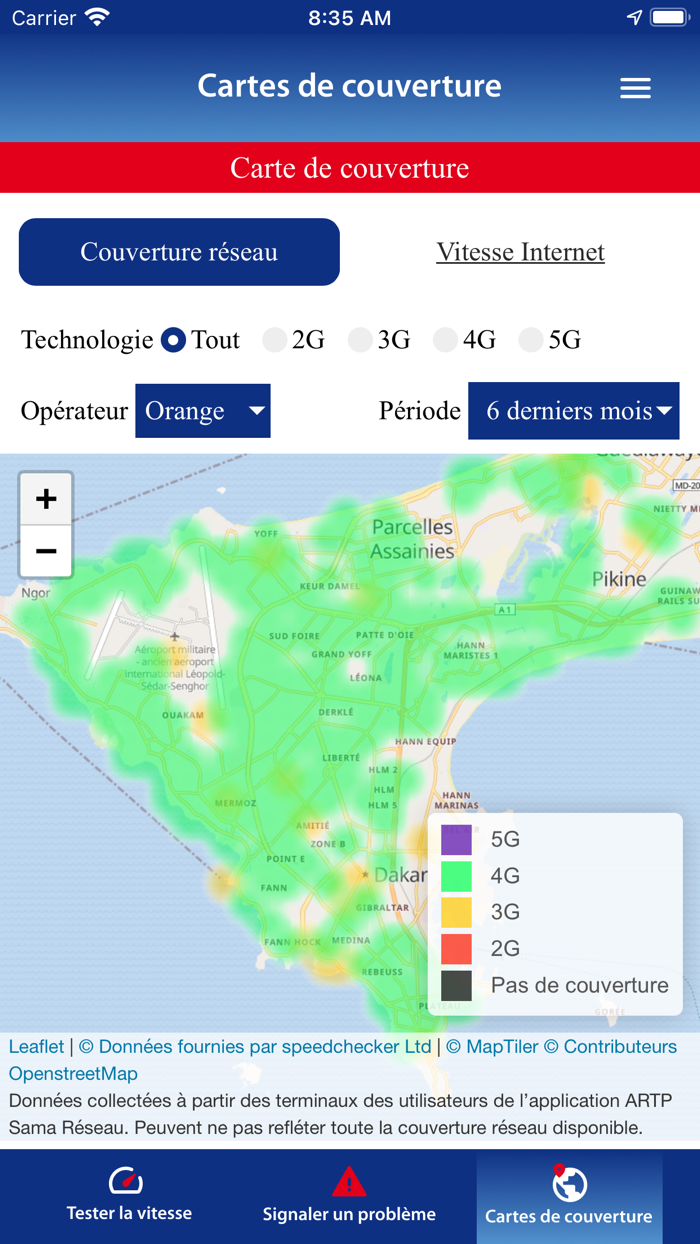This screenshot has height=1244, width=700.
Task: Tap the globe Cartes de couverture icon
Action: click(x=569, y=1184)
